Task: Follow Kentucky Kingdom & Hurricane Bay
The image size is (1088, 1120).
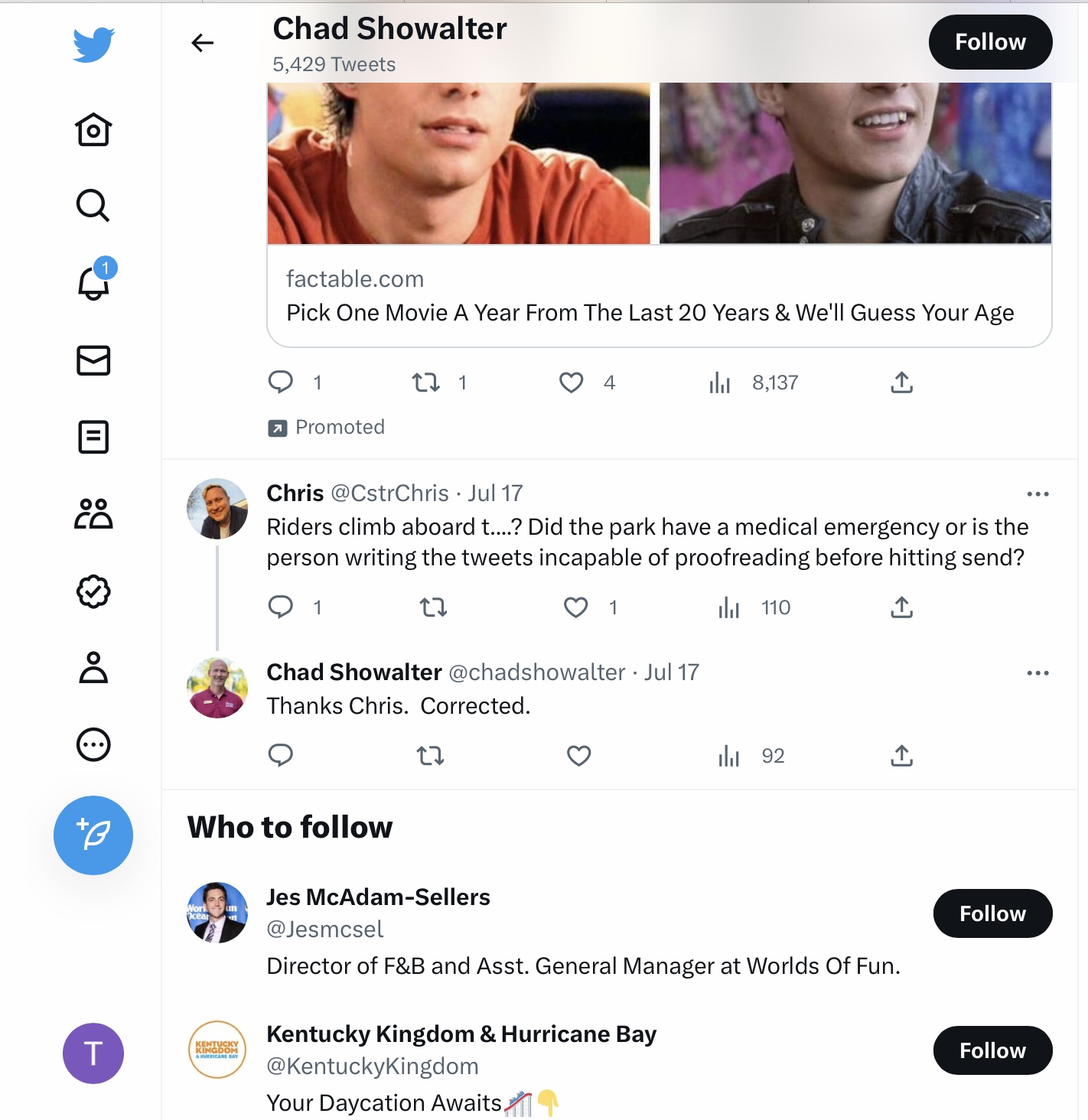Action: (992, 1050)
